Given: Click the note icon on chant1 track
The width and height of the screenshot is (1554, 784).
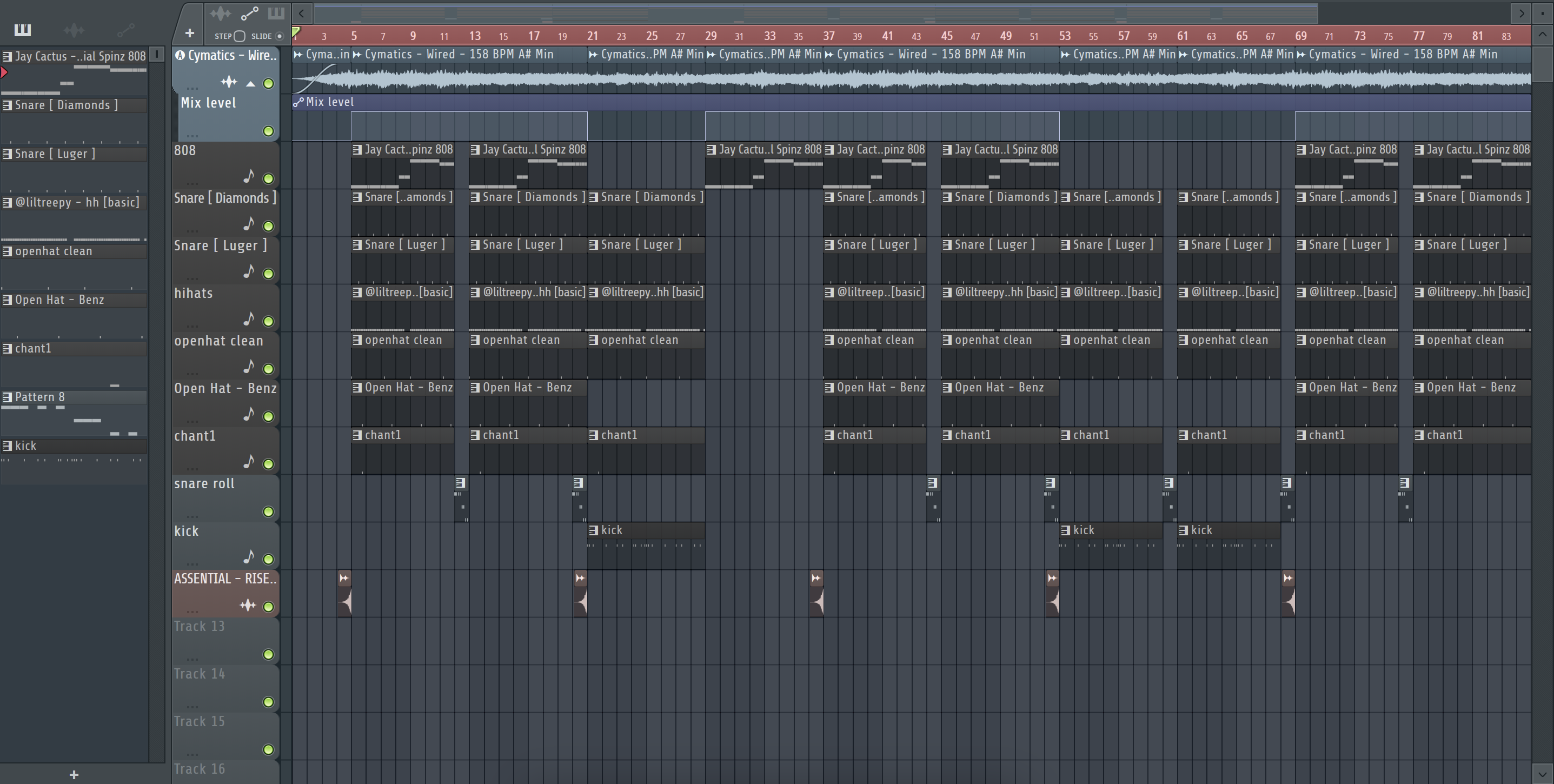Looking at the screenshot, I should click(249, 462).
